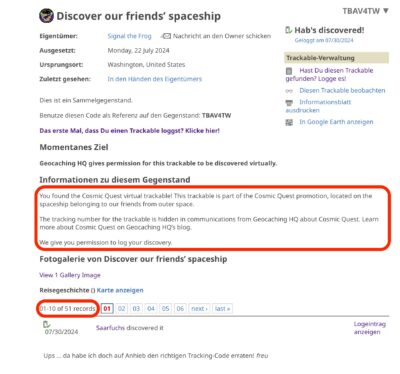Click the trackable spaceship avatar icon
The image size is (400, 374).
tap(46, 16)
